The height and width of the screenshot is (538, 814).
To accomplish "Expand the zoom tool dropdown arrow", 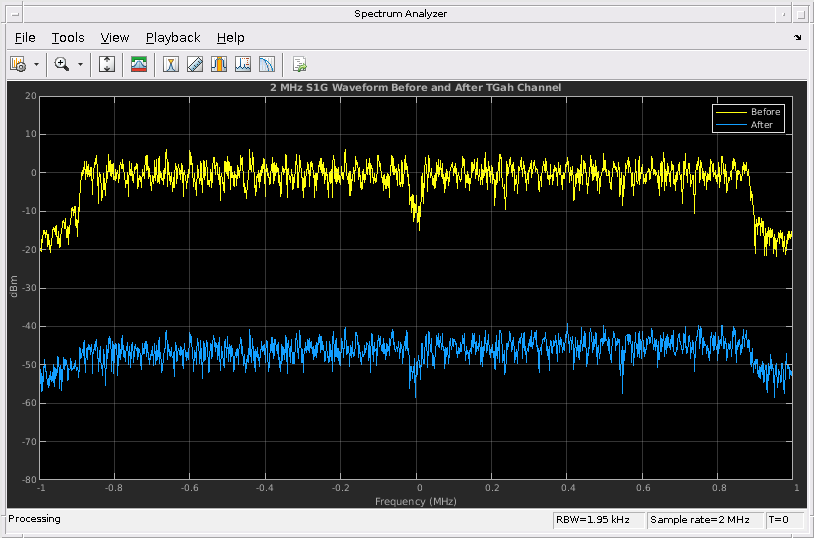I will [x=81, y=64].
